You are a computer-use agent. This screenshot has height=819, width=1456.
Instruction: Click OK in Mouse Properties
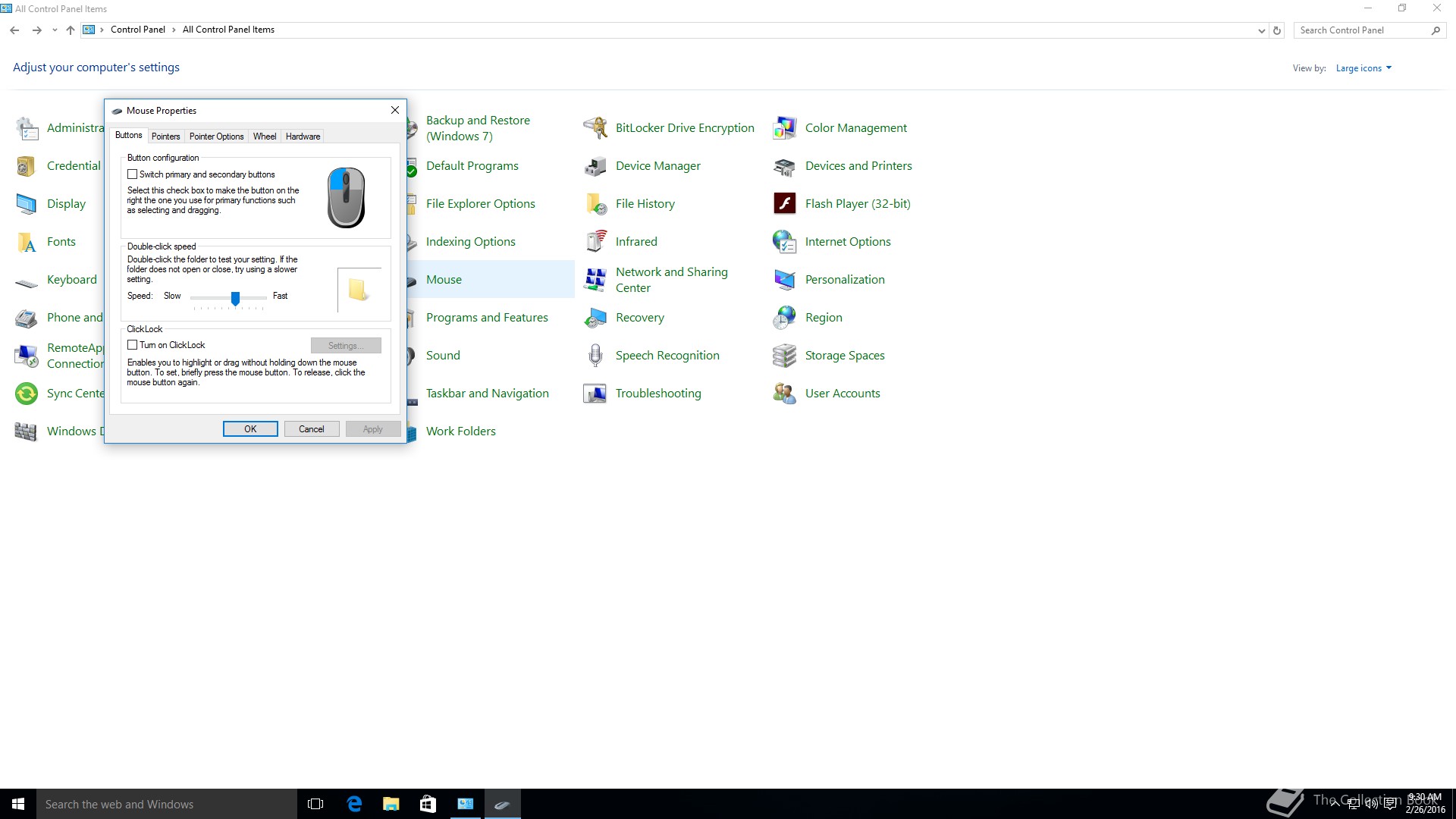[250, 429]
